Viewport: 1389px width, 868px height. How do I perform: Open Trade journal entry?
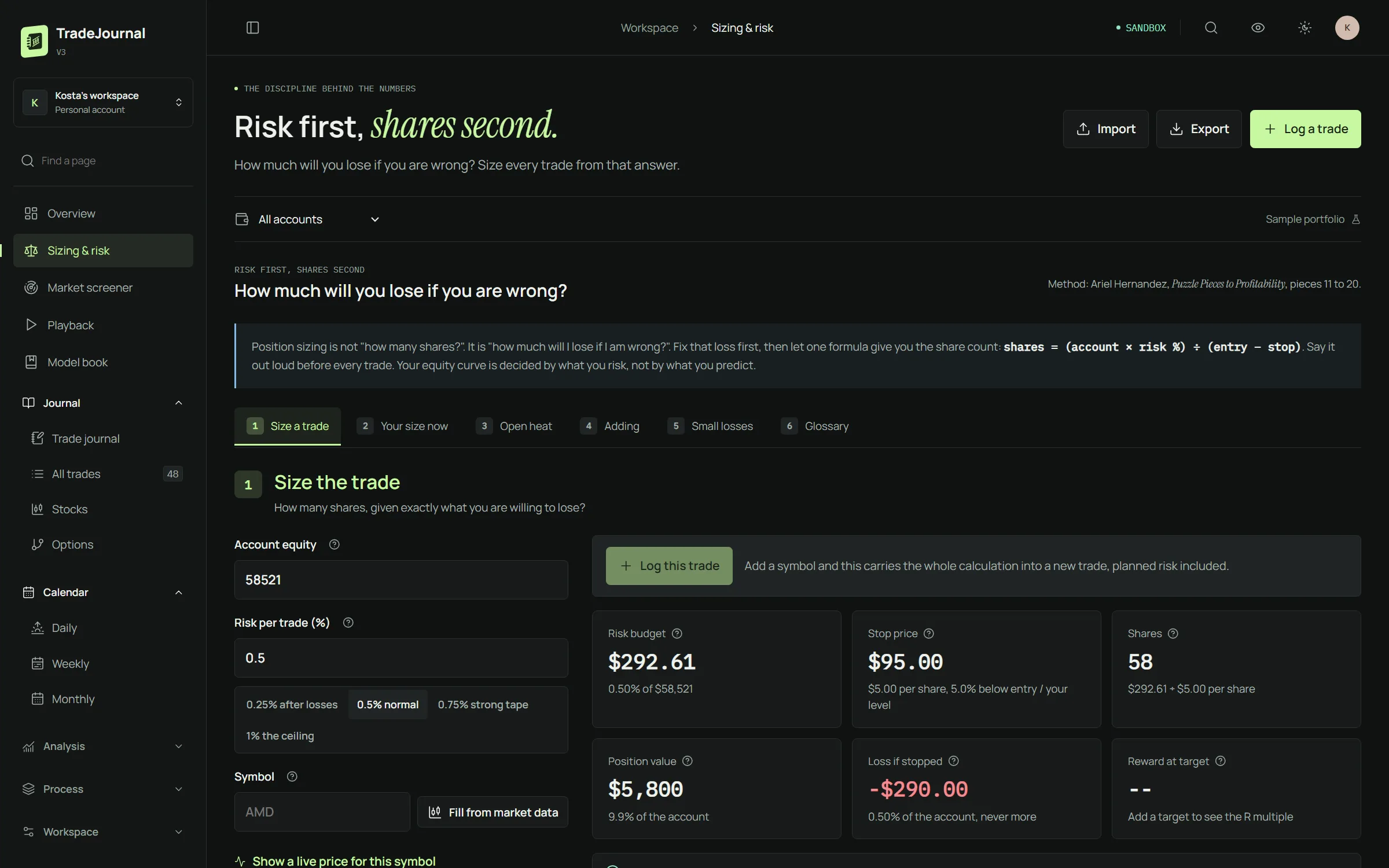(x=107, y=439)
